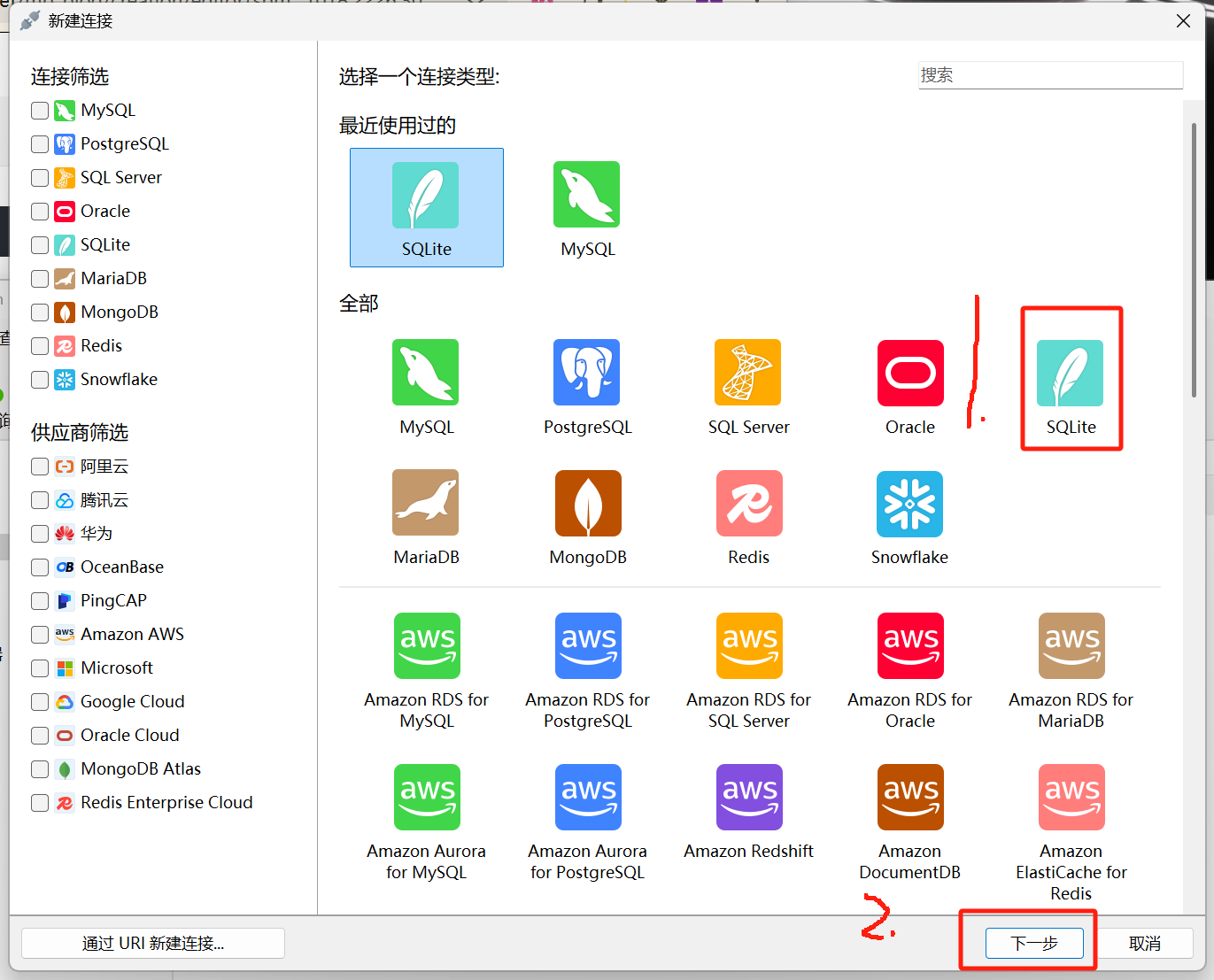Enable the Google Cloud vendor filter
Image resolution: width=1214 pixels, height=980 pixels.
coord(40,702)
